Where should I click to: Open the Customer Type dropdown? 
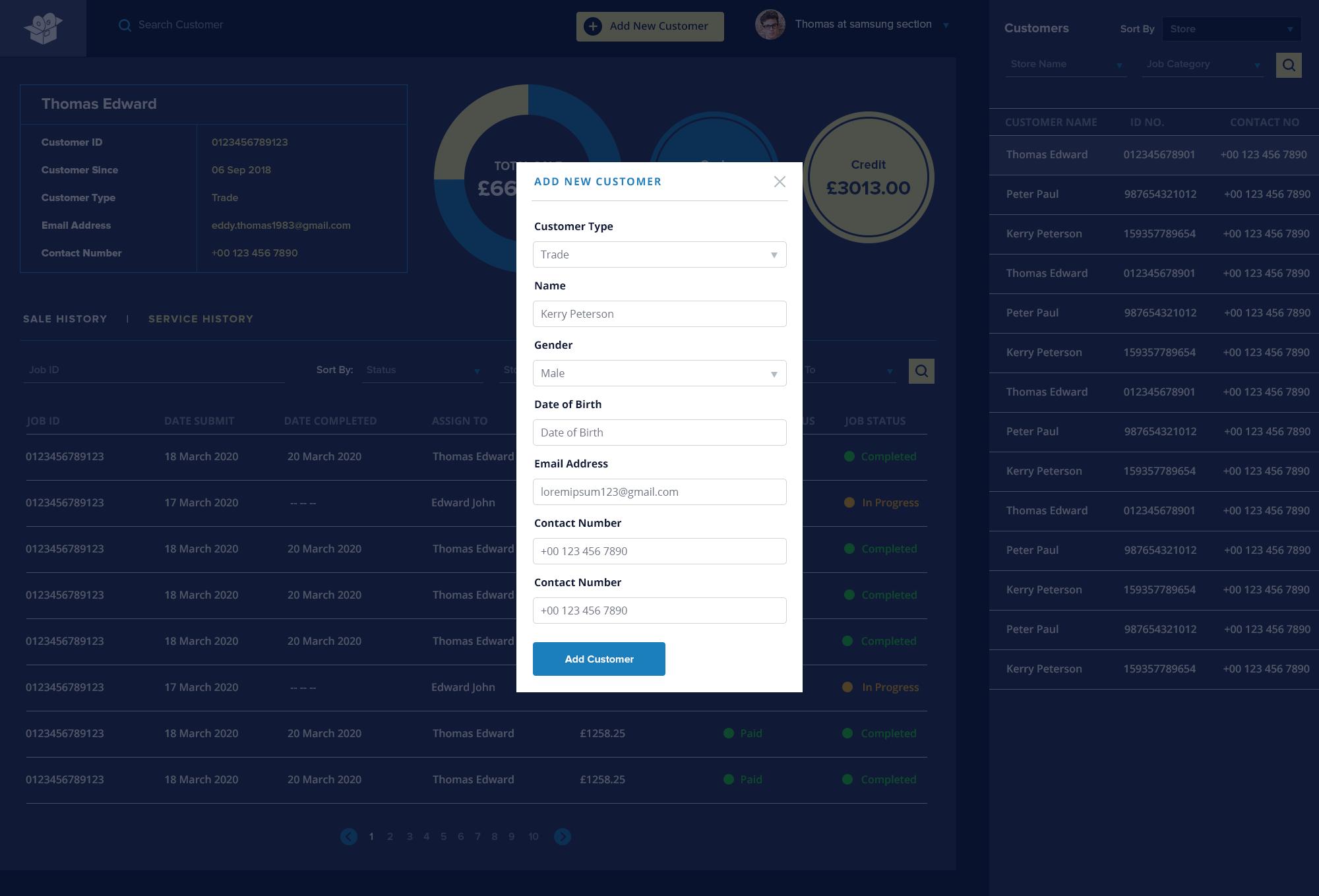[x=659, y=254]
